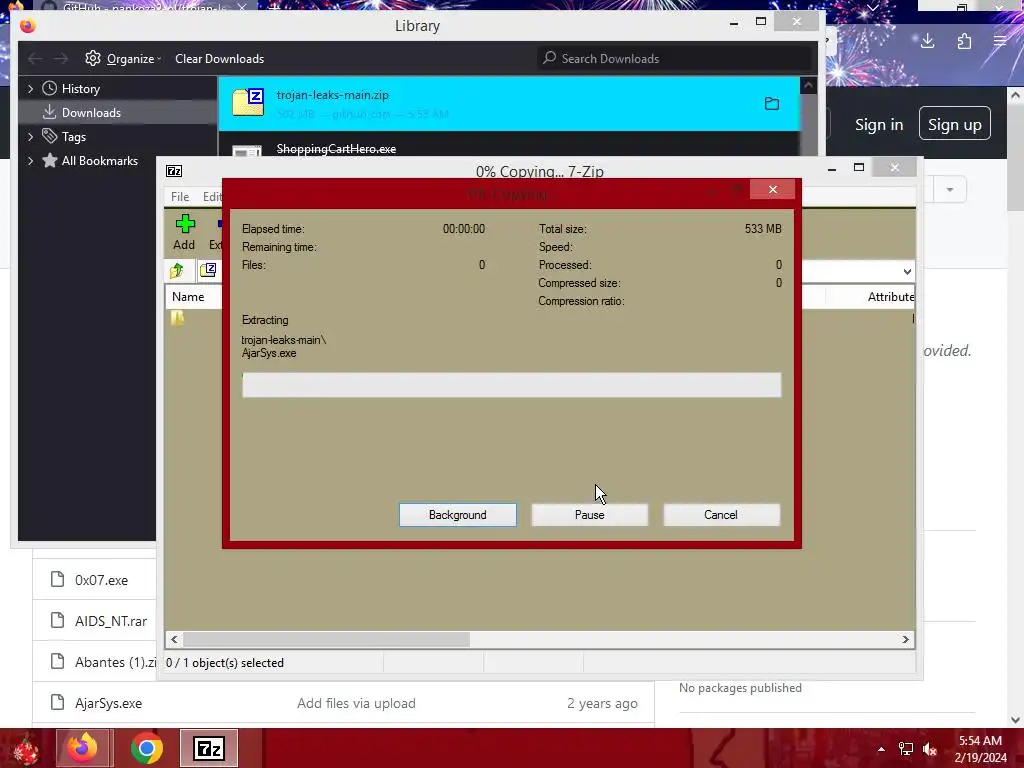The image size is (1024, 768).
Task: Open the Firefox hamburger menu
Action: tap(1000, 42)
